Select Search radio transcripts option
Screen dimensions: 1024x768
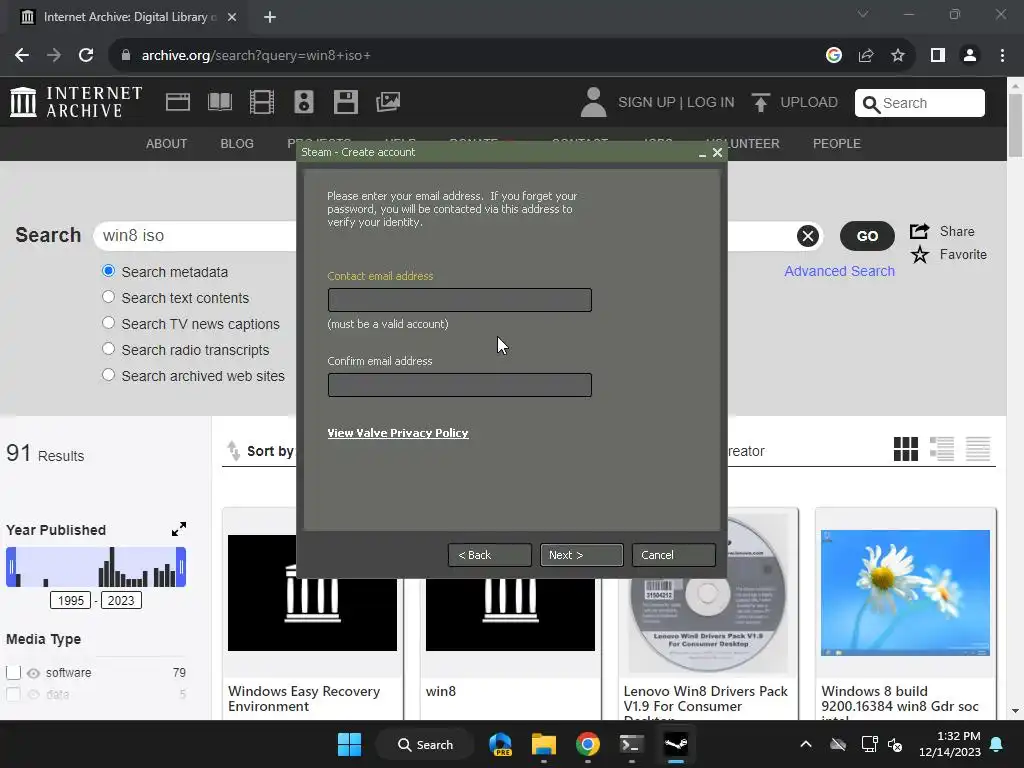click(108, 349)
